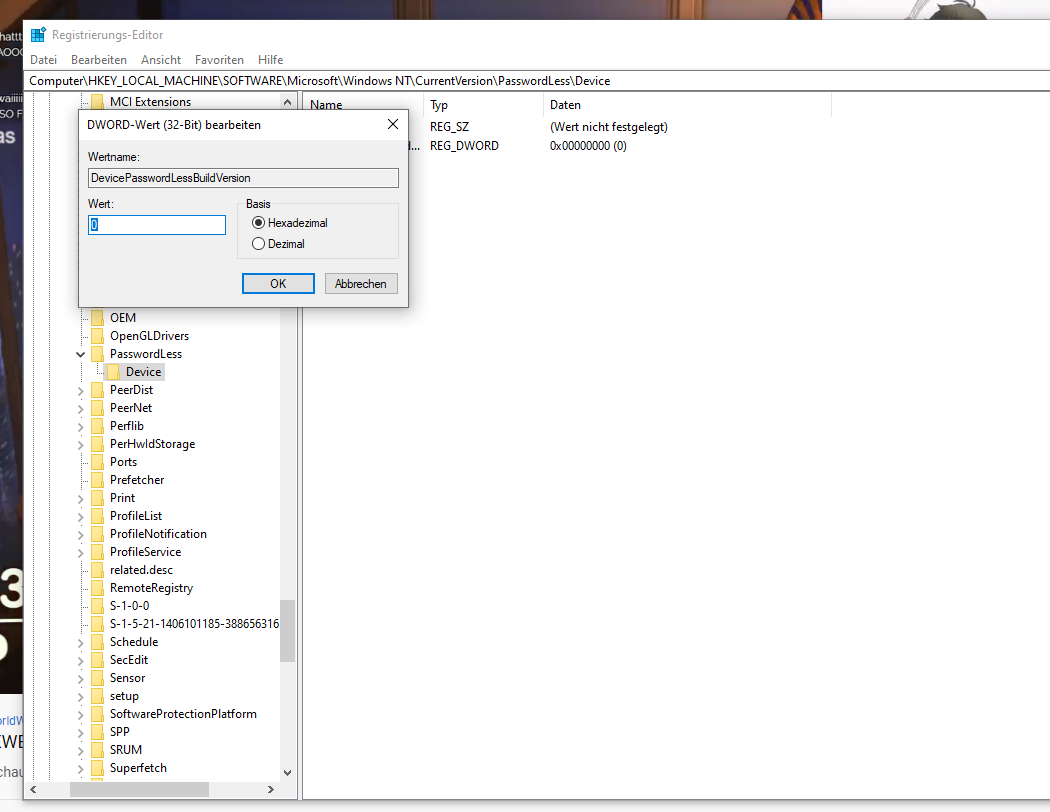The height and width of the screenshot is (812, 1050).
Task: Click the SRUM folder icon
Action: 98,750
